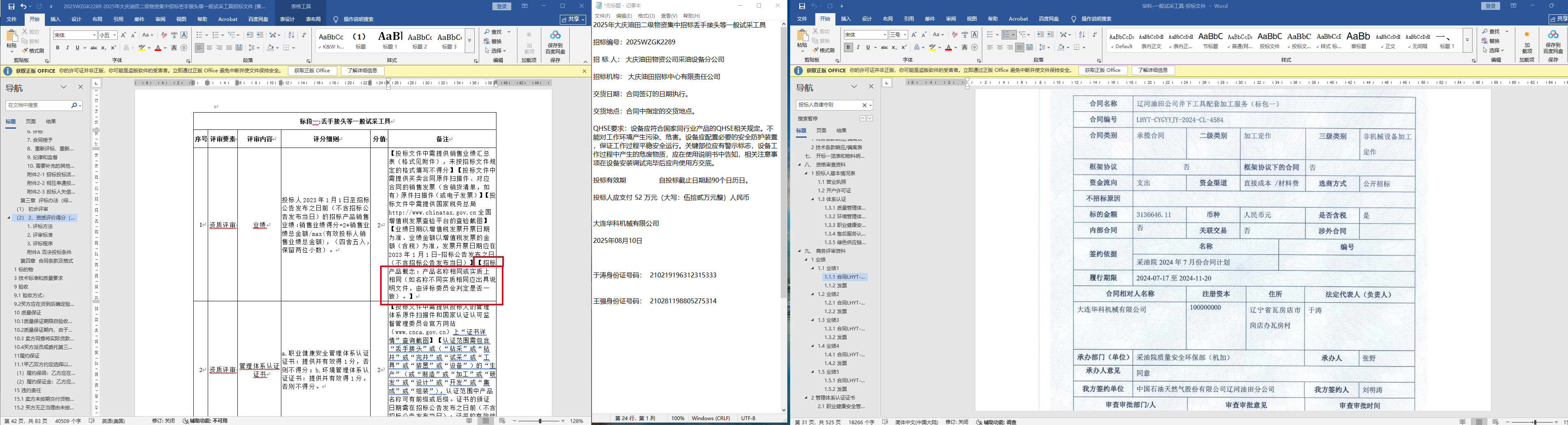Click 替换 (Replace) in the left Word window
The image size is (1568, 425).
(x=493, y=42)
